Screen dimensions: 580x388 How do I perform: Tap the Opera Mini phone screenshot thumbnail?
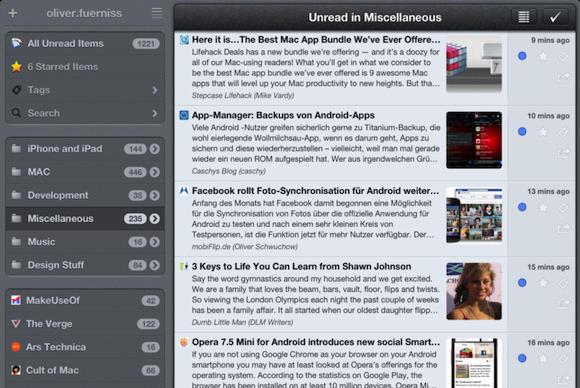474,363
